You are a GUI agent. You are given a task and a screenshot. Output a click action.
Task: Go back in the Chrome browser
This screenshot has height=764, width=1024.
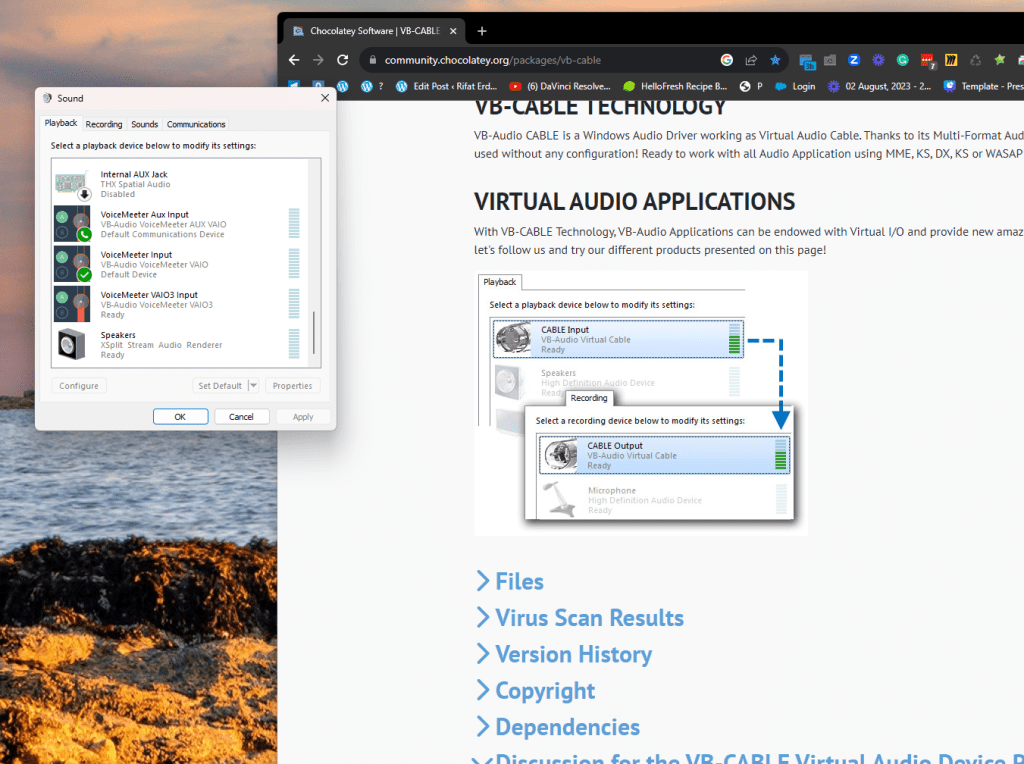pyautogui.click(x=294, y=60)
